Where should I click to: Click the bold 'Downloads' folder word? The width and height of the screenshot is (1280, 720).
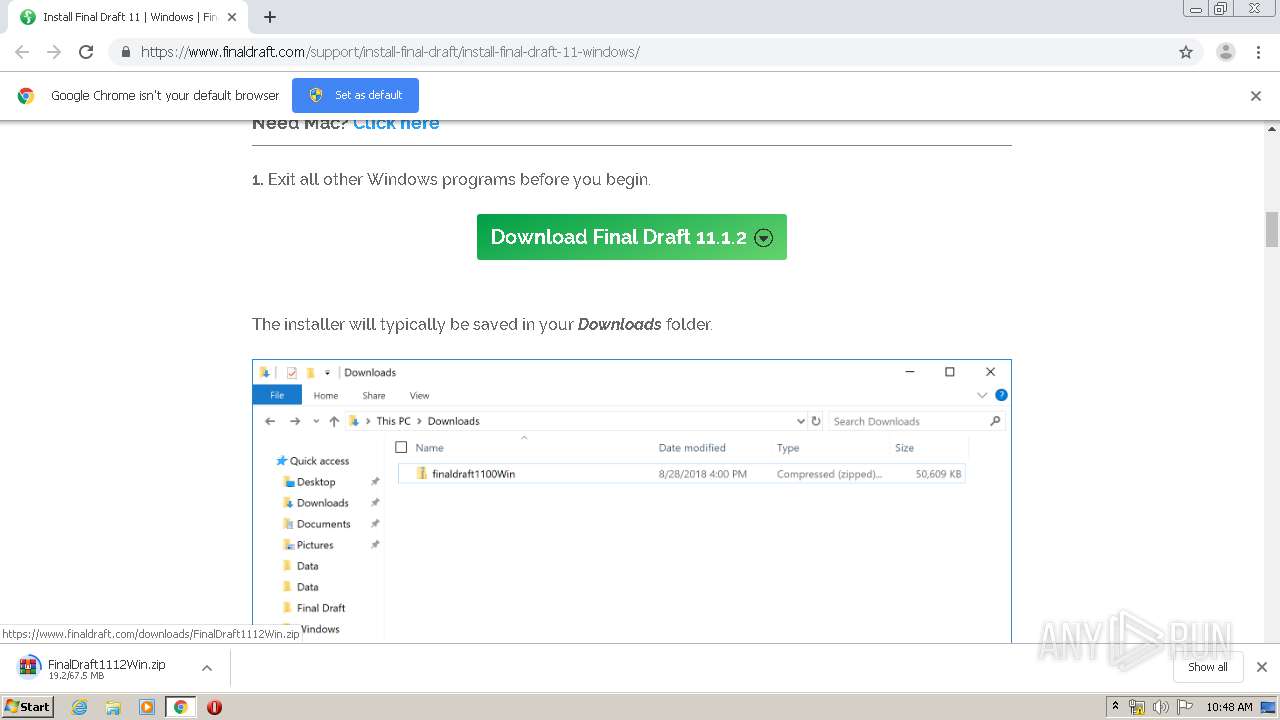click(620, 324)
